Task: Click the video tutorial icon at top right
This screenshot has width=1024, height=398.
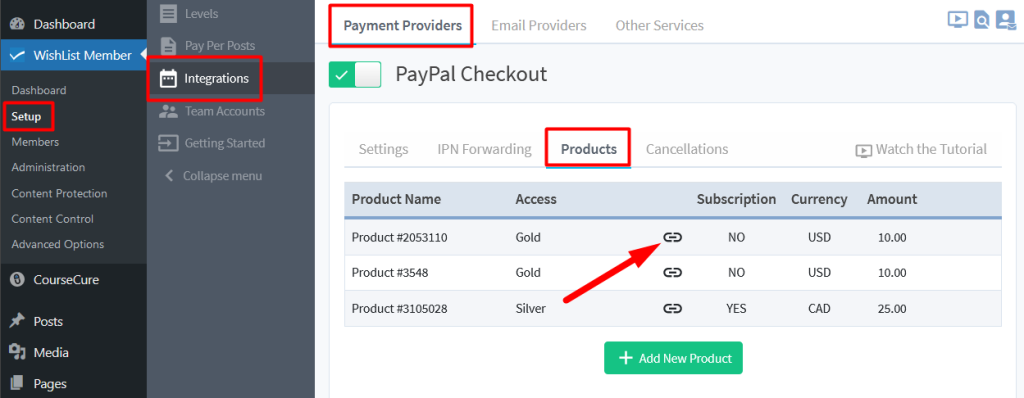Action: [957, 20]
